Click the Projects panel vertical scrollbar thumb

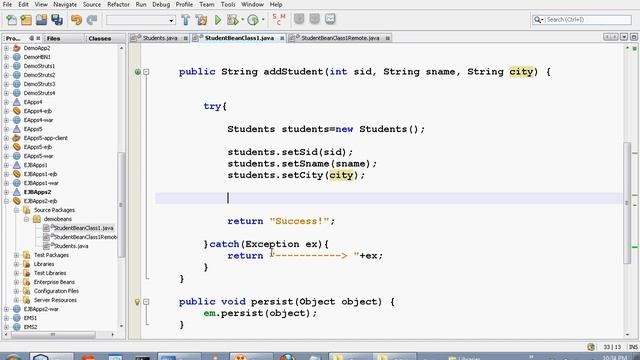pos(121,204)
